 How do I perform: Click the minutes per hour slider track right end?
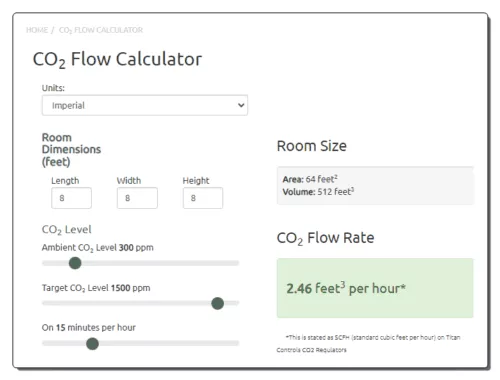(233, 343)
